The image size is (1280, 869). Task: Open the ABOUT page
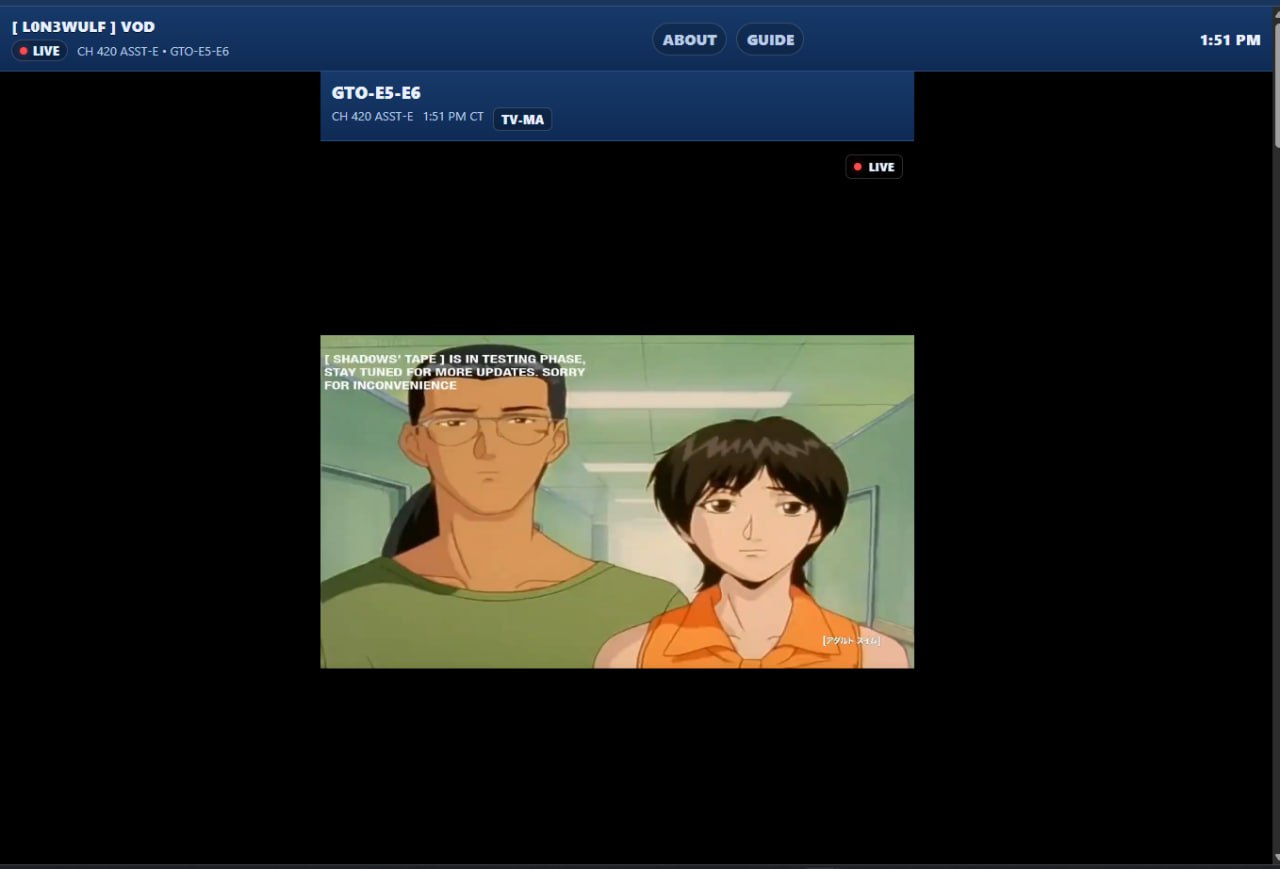point(689,40)
